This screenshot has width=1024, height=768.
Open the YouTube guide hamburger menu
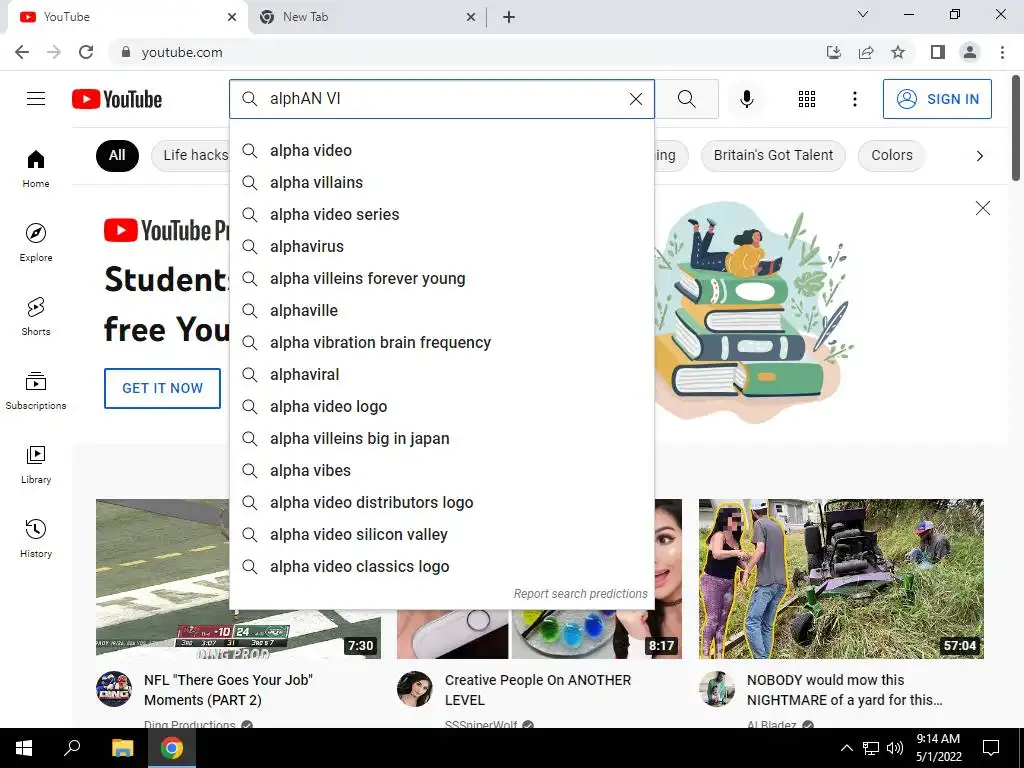point(36,99)
